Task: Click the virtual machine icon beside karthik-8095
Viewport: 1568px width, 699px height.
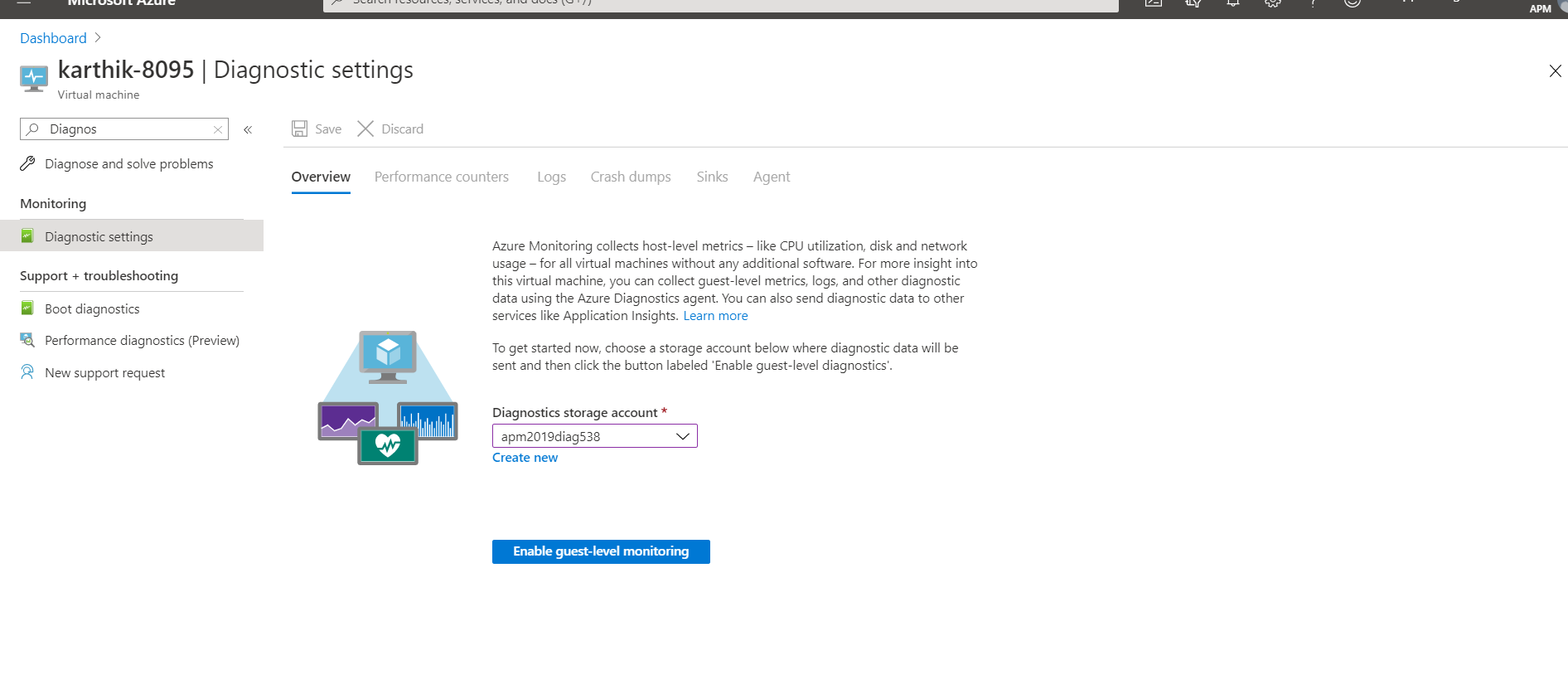Action: [34, 79]
